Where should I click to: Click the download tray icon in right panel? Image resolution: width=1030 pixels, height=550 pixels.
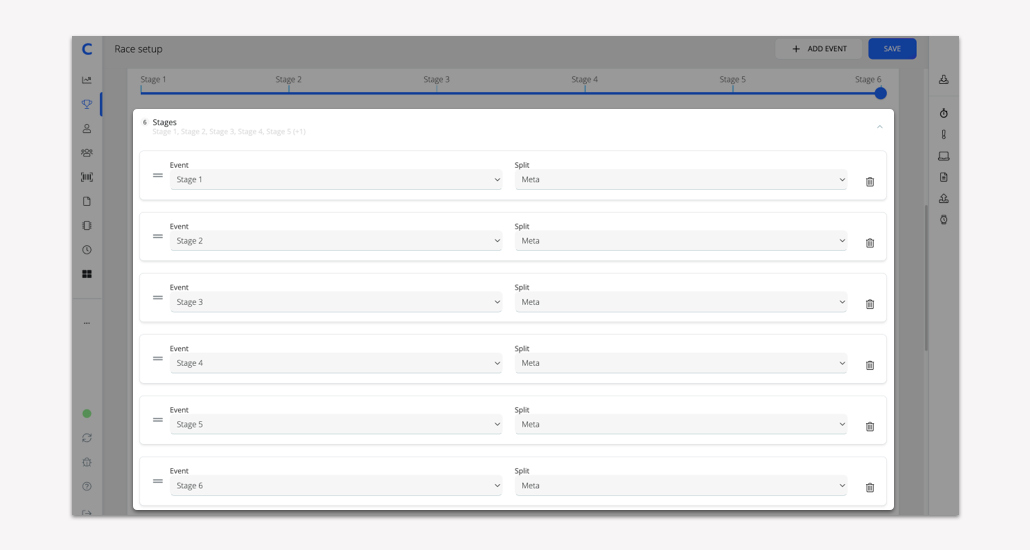(944, 80)
